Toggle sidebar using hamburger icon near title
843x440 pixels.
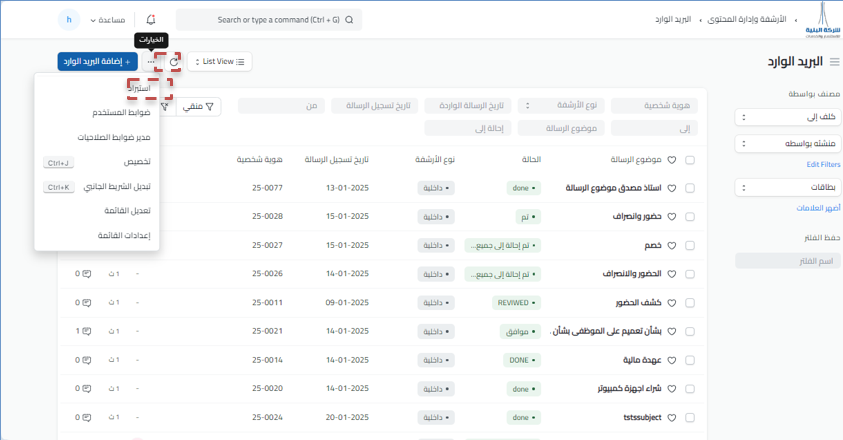point(834,62)
